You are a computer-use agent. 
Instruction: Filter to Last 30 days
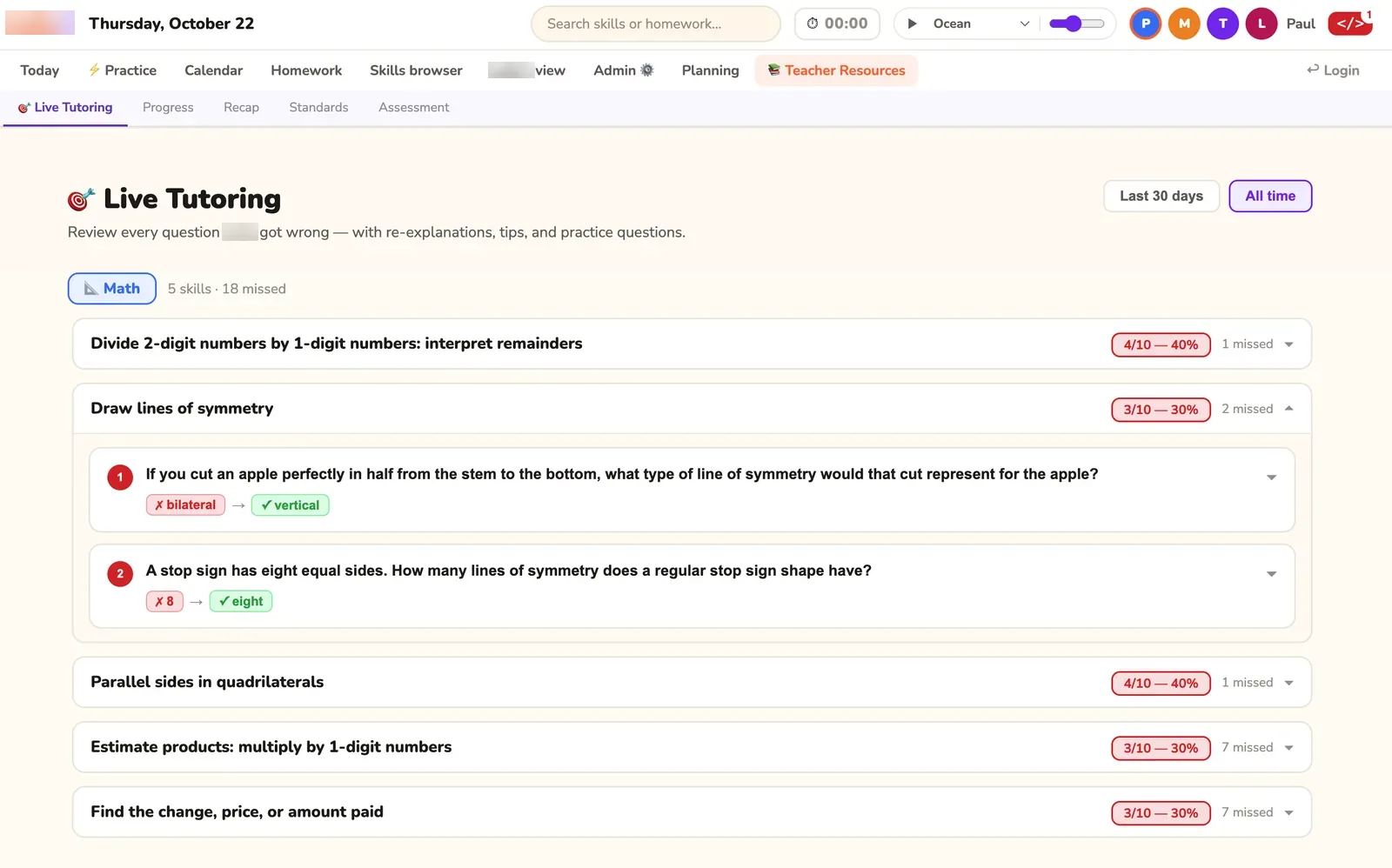coord(1161,196)
